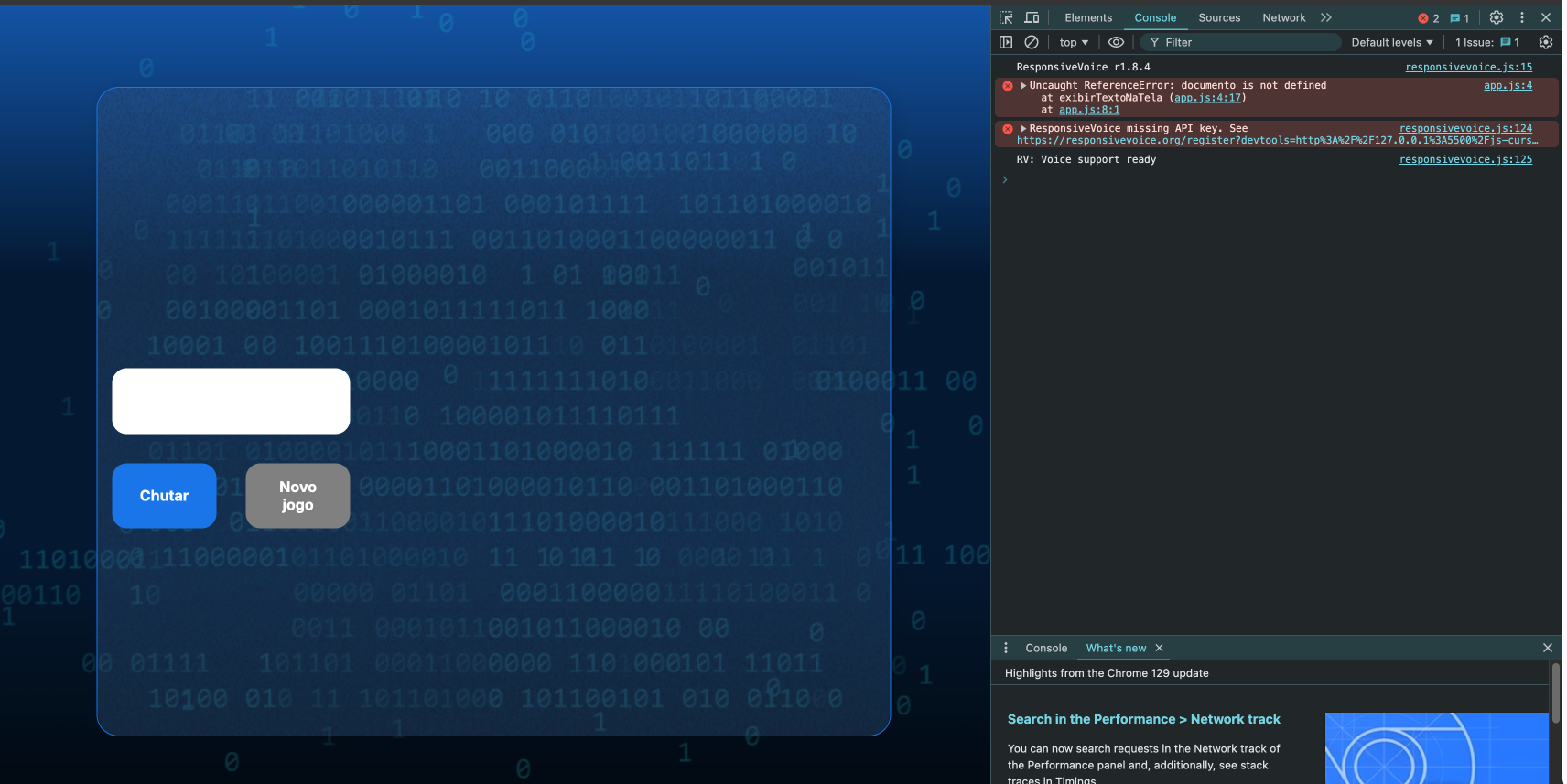
Task: Open the app.js:4 source link
Action: [1508, 85]
